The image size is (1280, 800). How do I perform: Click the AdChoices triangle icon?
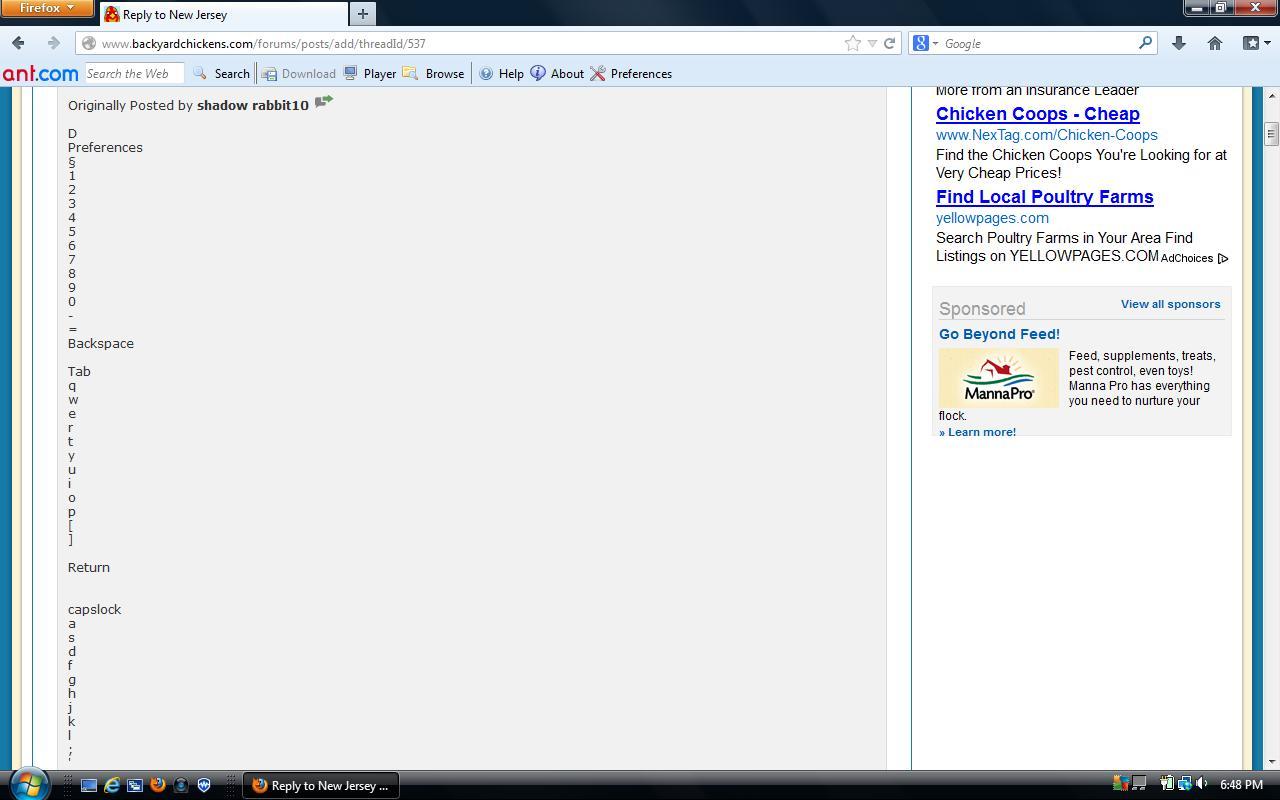1222,258
